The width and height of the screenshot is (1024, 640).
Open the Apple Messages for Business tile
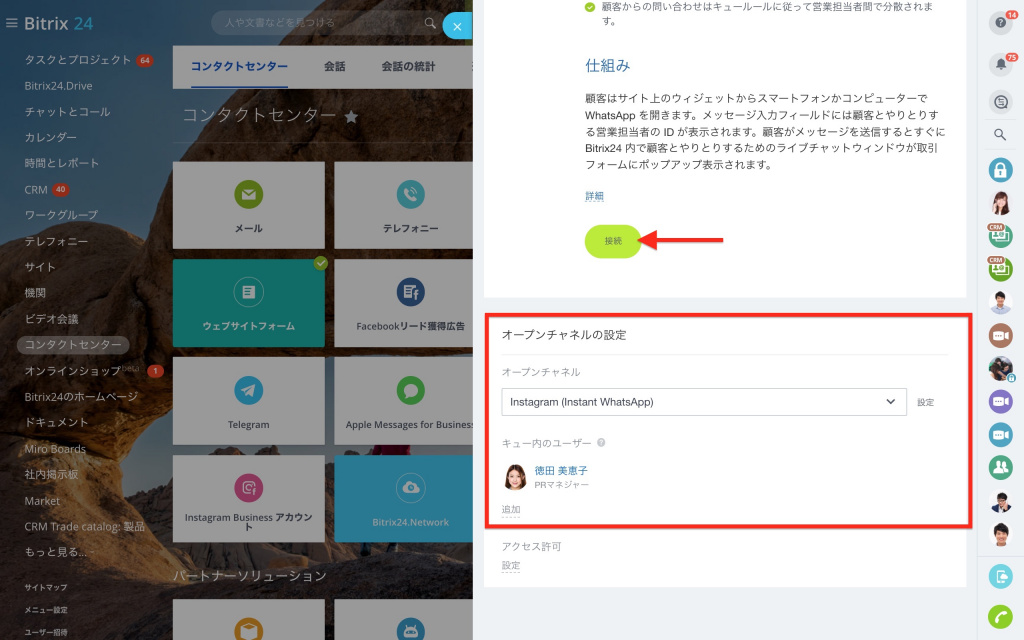coord(404,401)
